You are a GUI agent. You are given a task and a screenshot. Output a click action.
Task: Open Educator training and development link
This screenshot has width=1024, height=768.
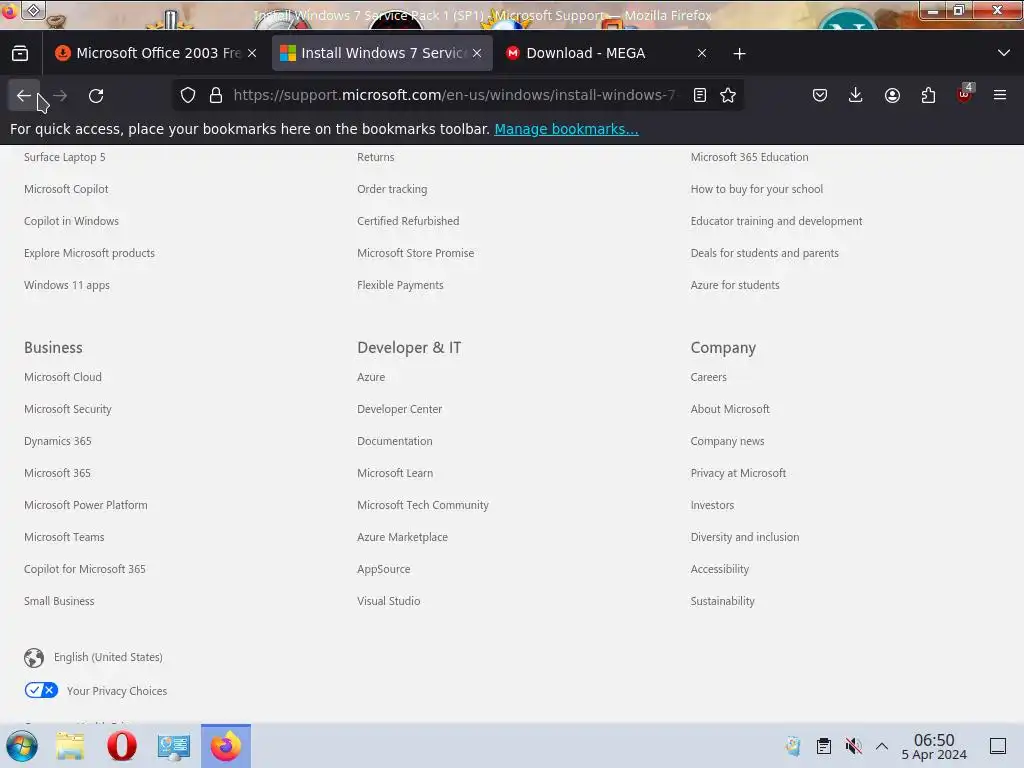pyautogui.click(x=776, y=221)
